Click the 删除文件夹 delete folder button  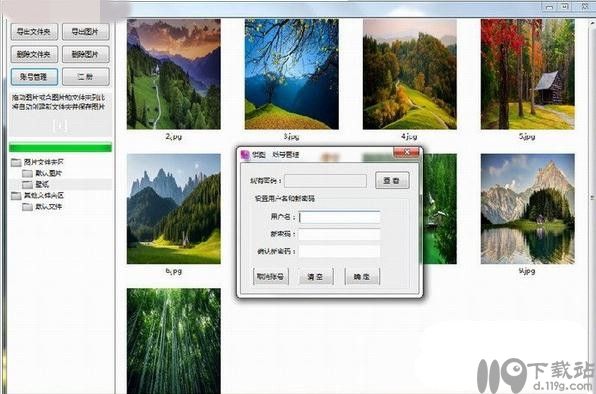click(x=34, y=54)
